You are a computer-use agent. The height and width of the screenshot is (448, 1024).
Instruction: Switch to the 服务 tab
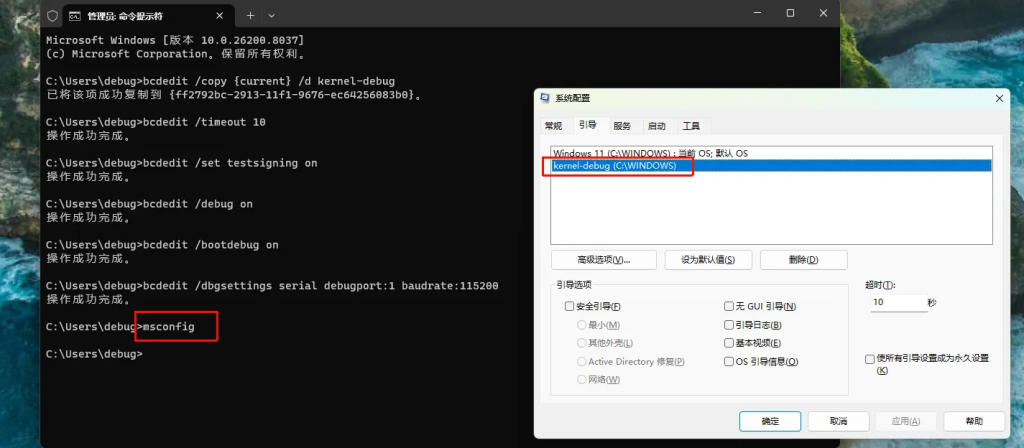pyautogui.click(x=622, y=126)
